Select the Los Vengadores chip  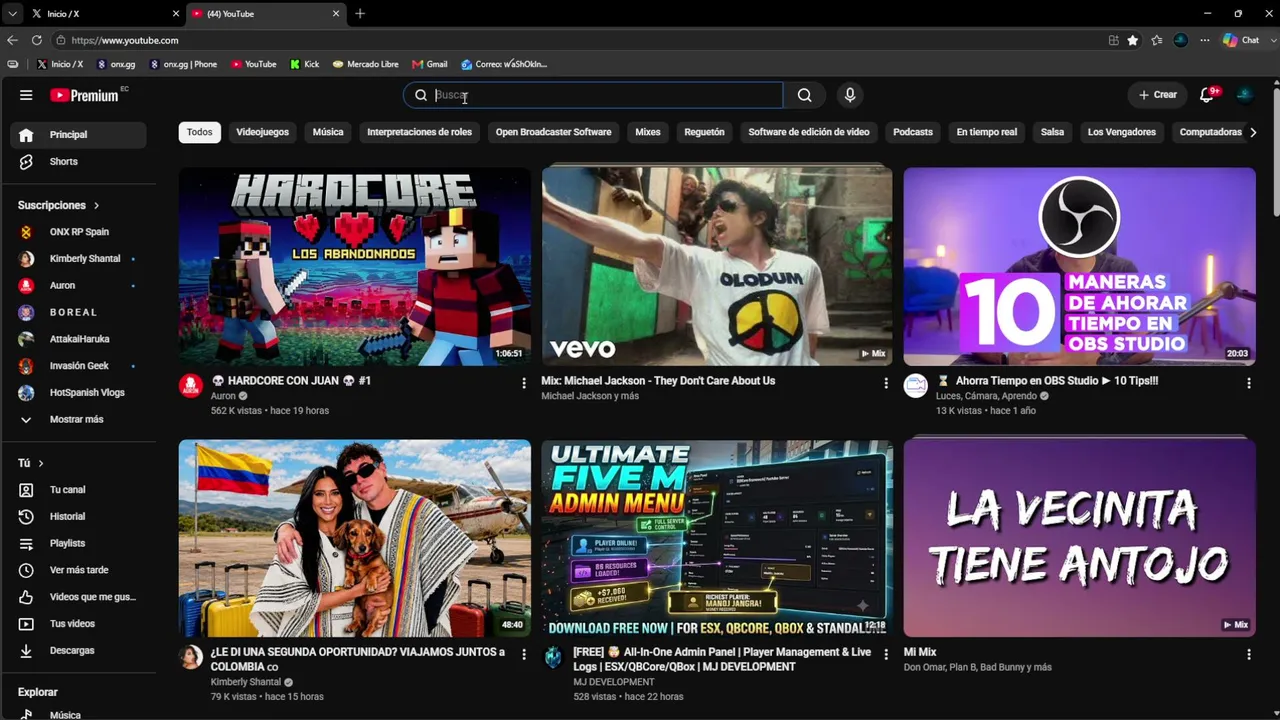[x=1122, y=132]
